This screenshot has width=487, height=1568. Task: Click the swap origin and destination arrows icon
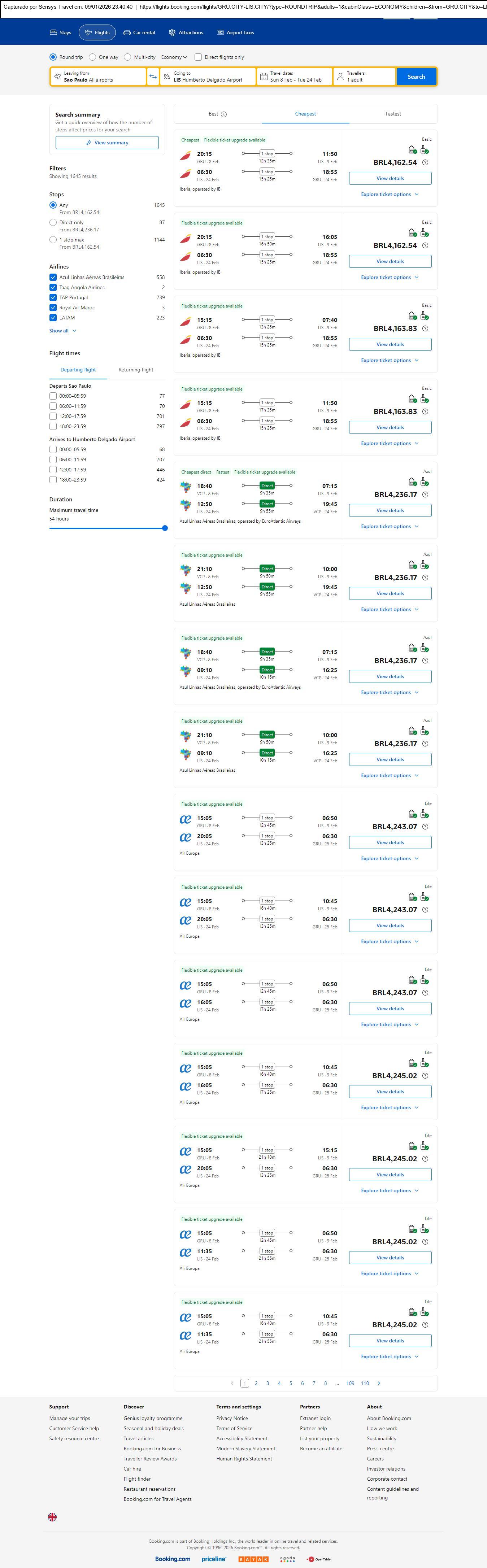click(x=153, y=77)
